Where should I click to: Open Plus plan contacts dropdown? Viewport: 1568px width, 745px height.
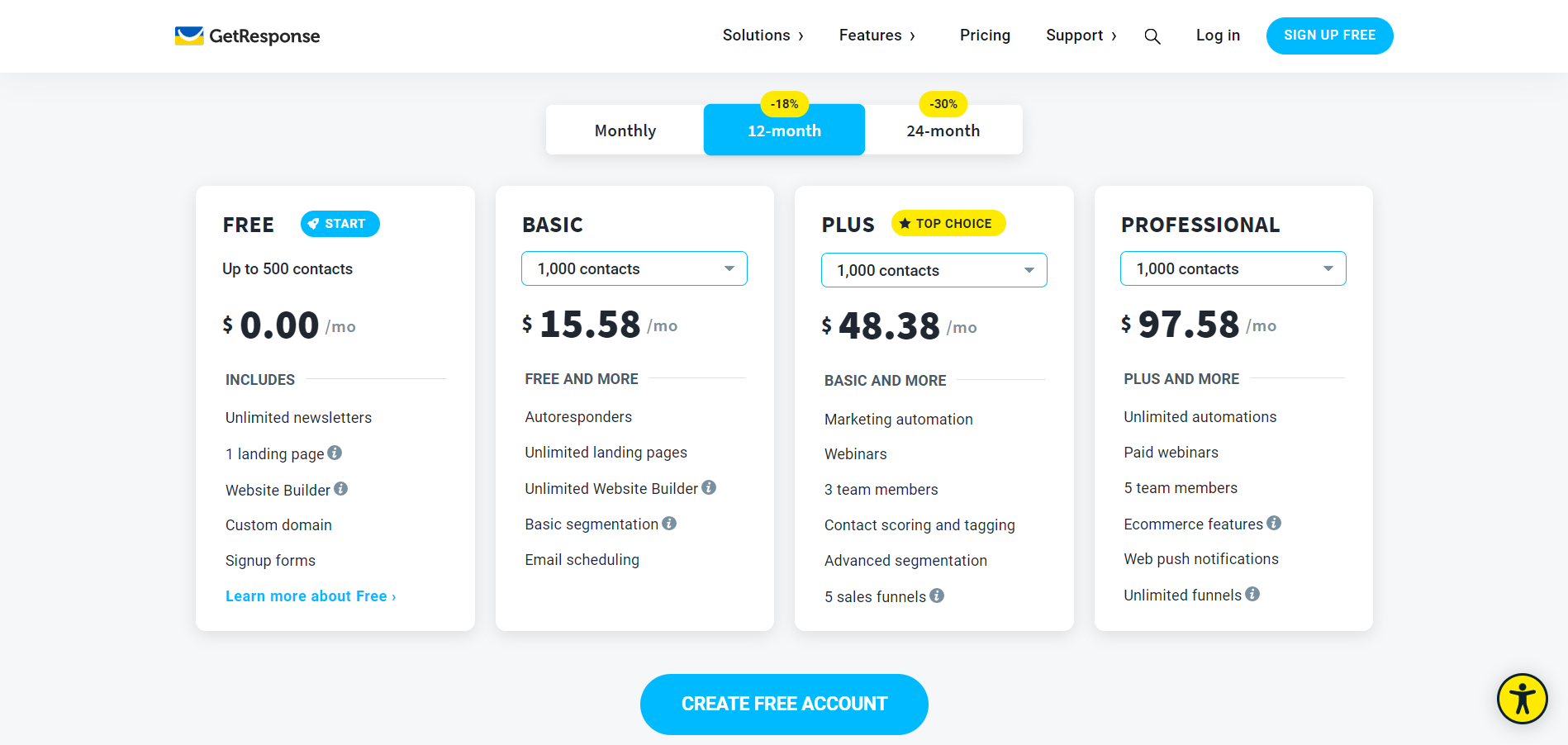click(x=934, y=270)
